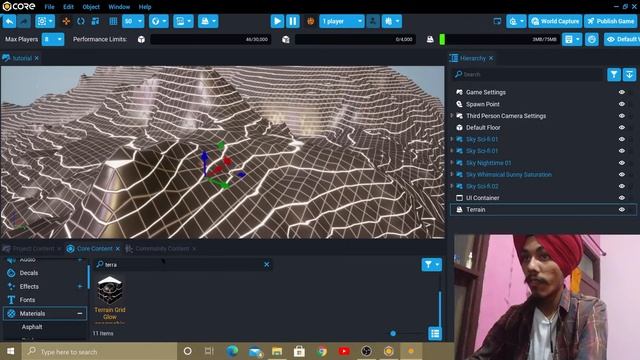The width and height of the screenshot is (640, 360).
Task: Select the Translate (move) tool
Action: tap(66, 21)
